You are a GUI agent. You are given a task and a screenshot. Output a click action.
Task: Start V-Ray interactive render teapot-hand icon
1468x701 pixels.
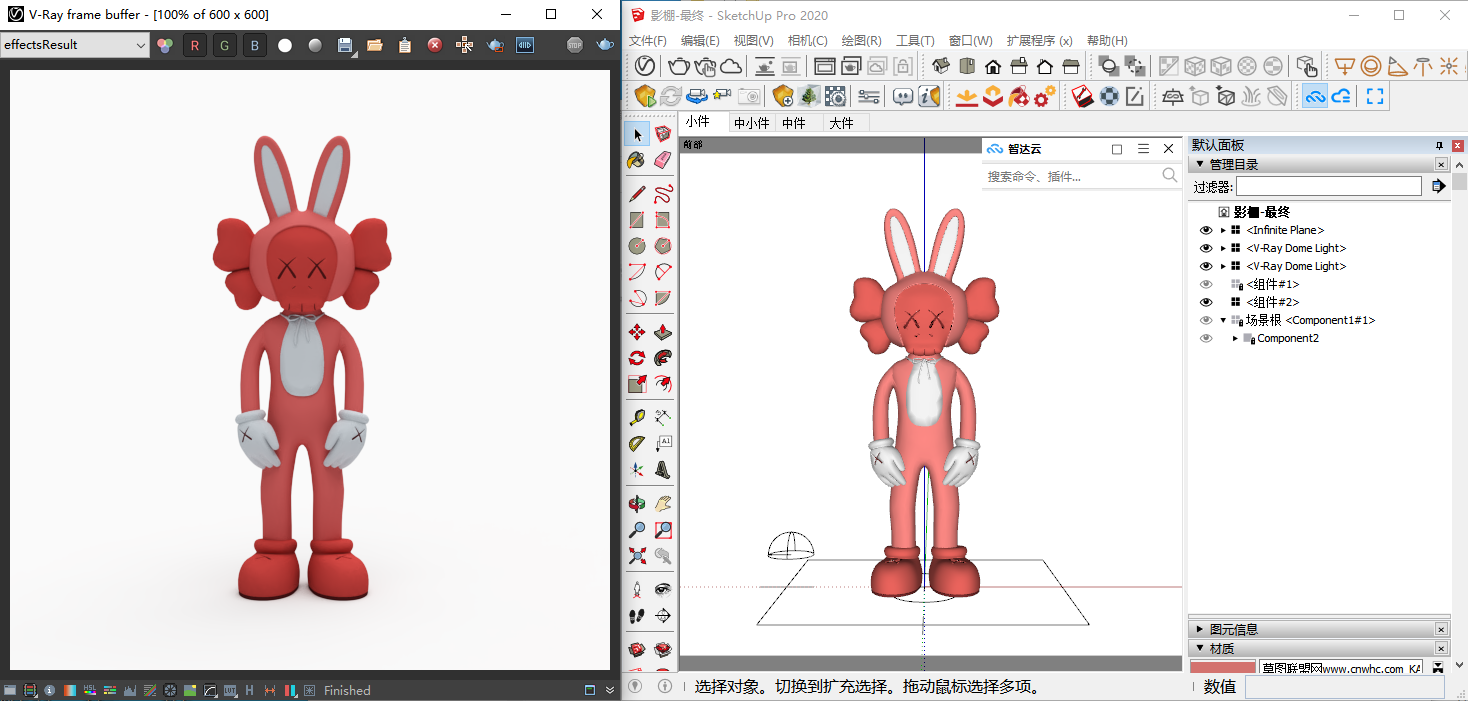(x=705, y=66)
